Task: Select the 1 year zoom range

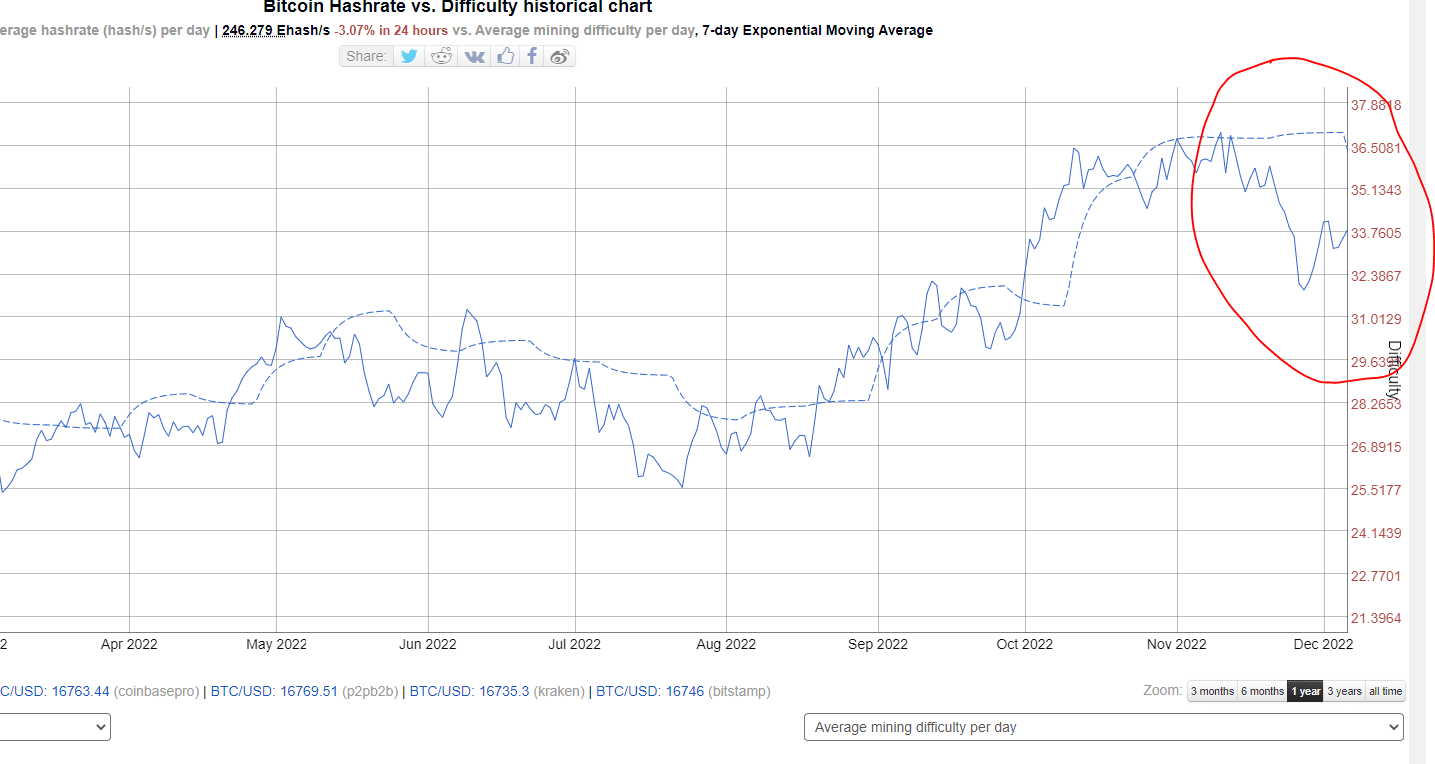Action: click(x=1305, y=691)
